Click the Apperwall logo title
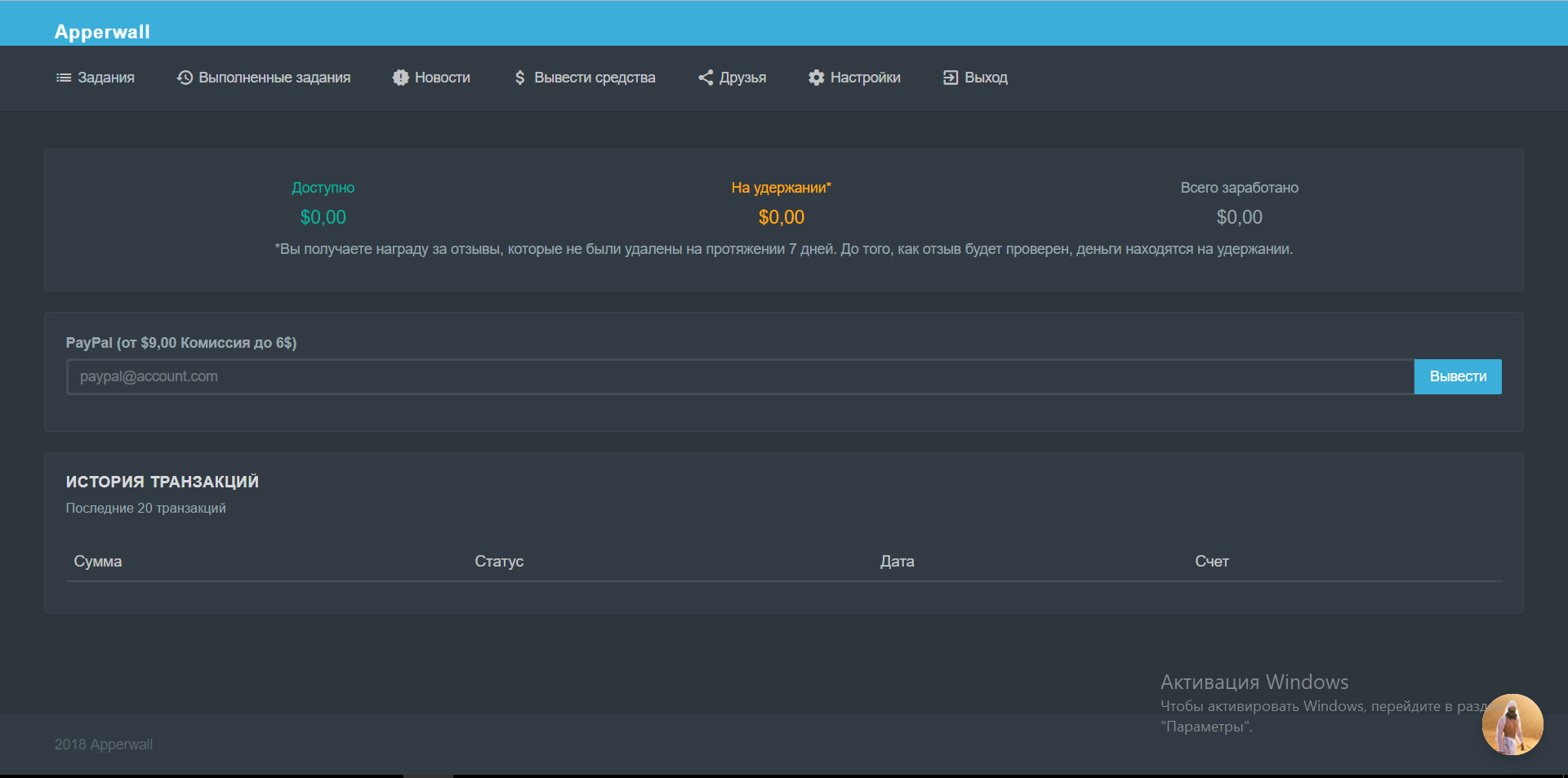 102,32
